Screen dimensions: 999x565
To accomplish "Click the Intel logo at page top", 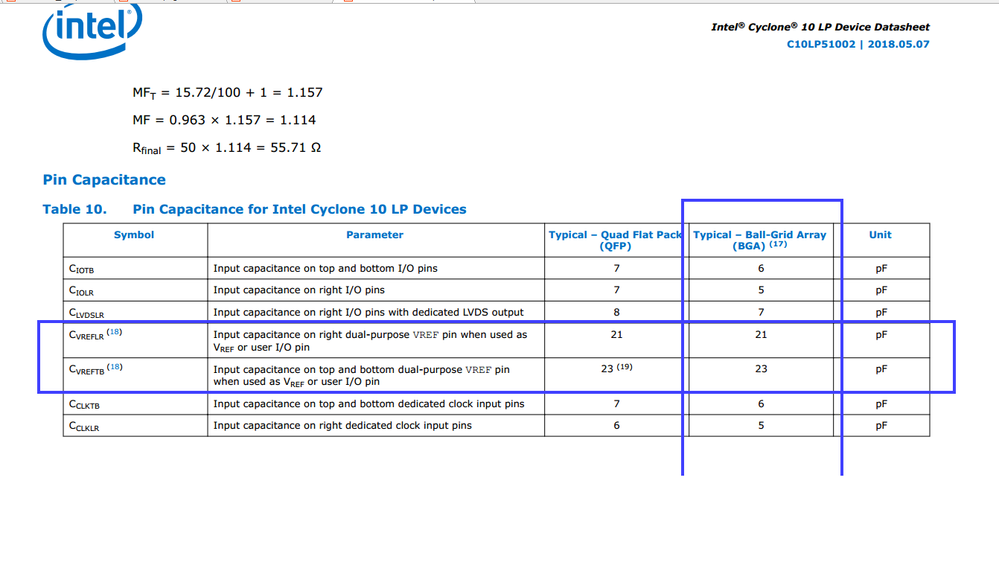I will (92, 32).
